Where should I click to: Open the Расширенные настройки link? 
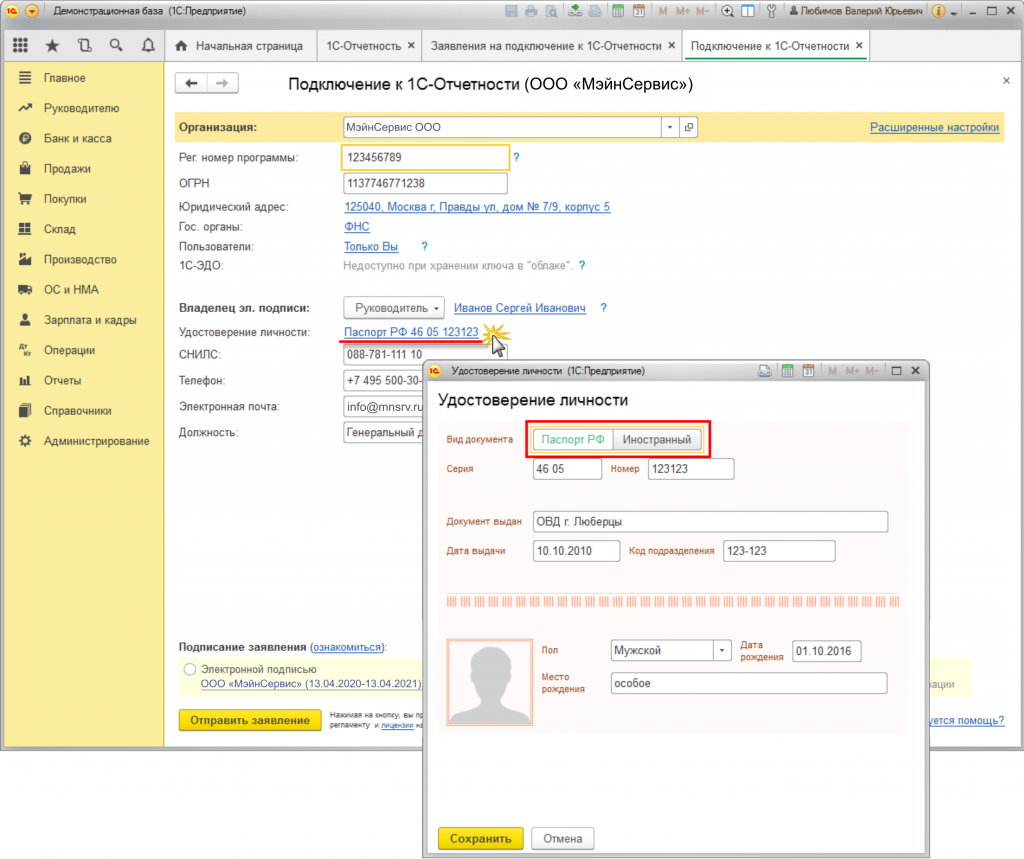(x=934, y=128)
